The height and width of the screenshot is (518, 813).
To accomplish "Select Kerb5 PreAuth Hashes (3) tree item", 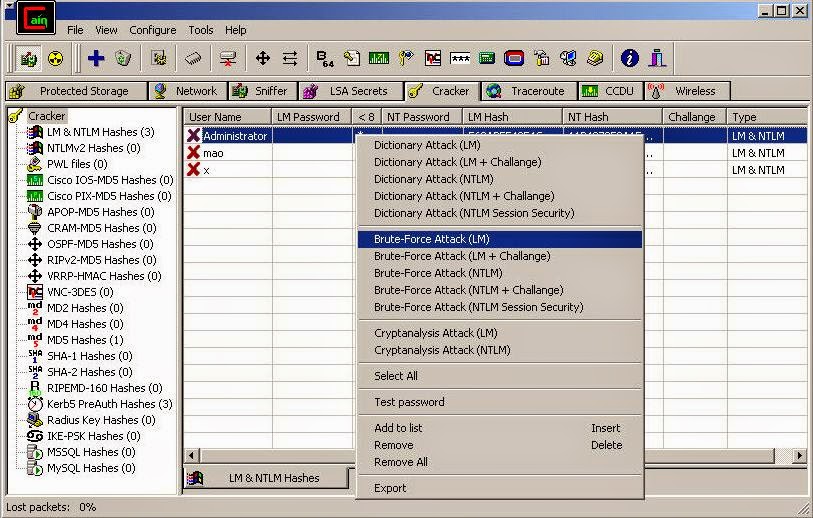I will click(109, 404).
